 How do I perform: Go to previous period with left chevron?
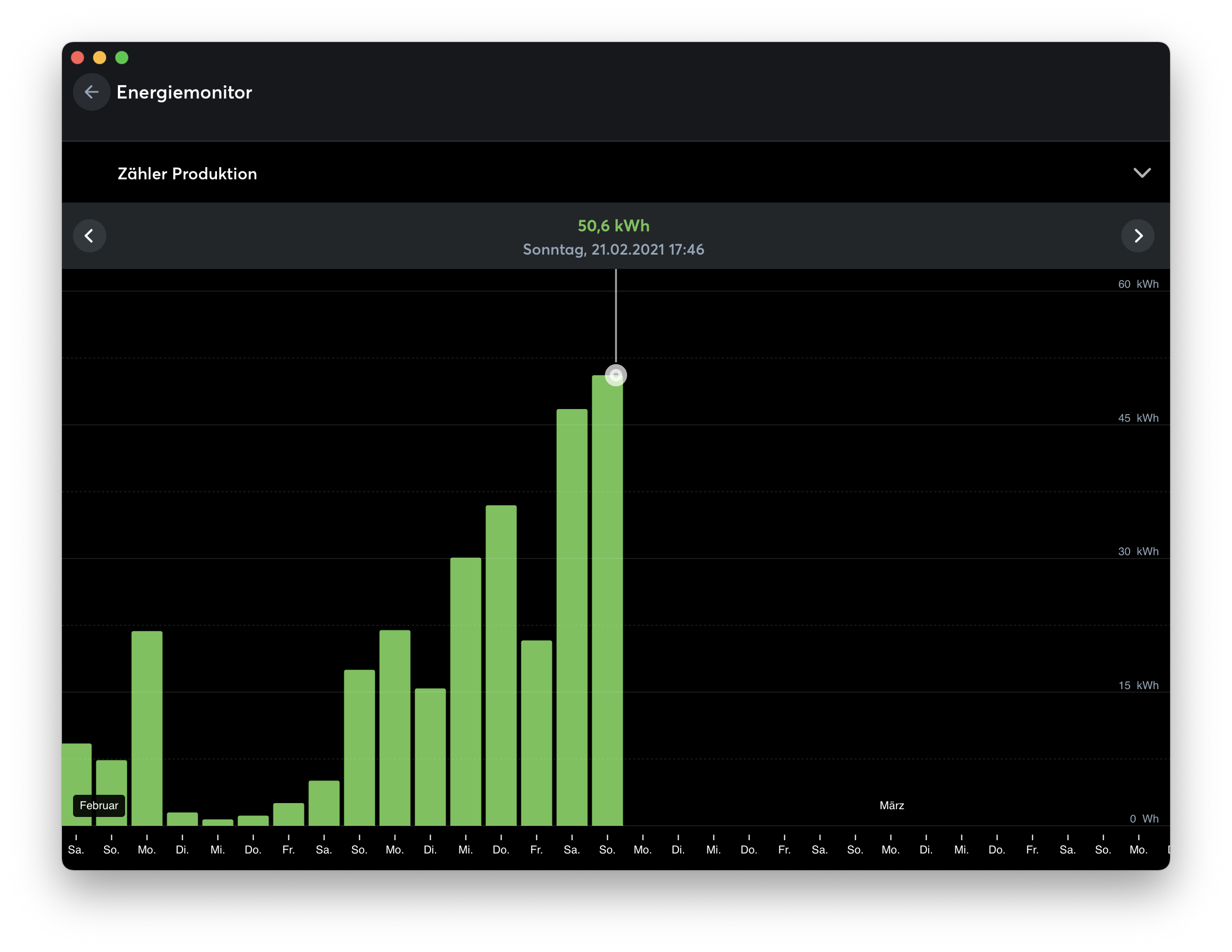click(x=90, y=236)
